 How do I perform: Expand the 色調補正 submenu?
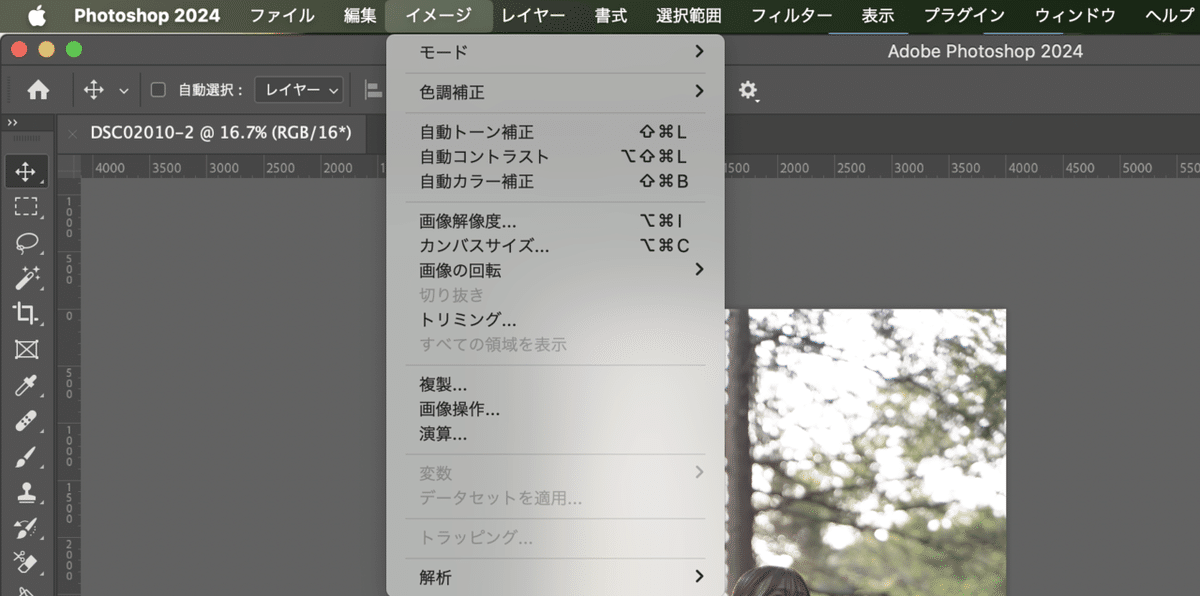point(555,92)
